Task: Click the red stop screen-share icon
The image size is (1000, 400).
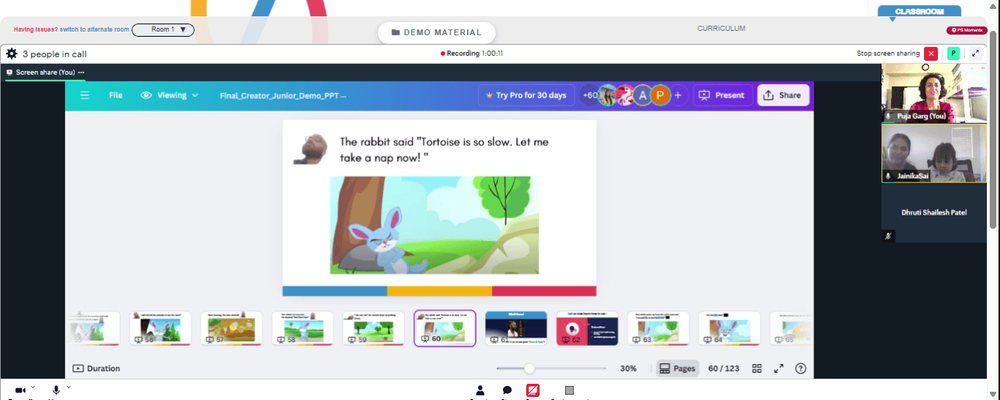Action: click(533, 390)
